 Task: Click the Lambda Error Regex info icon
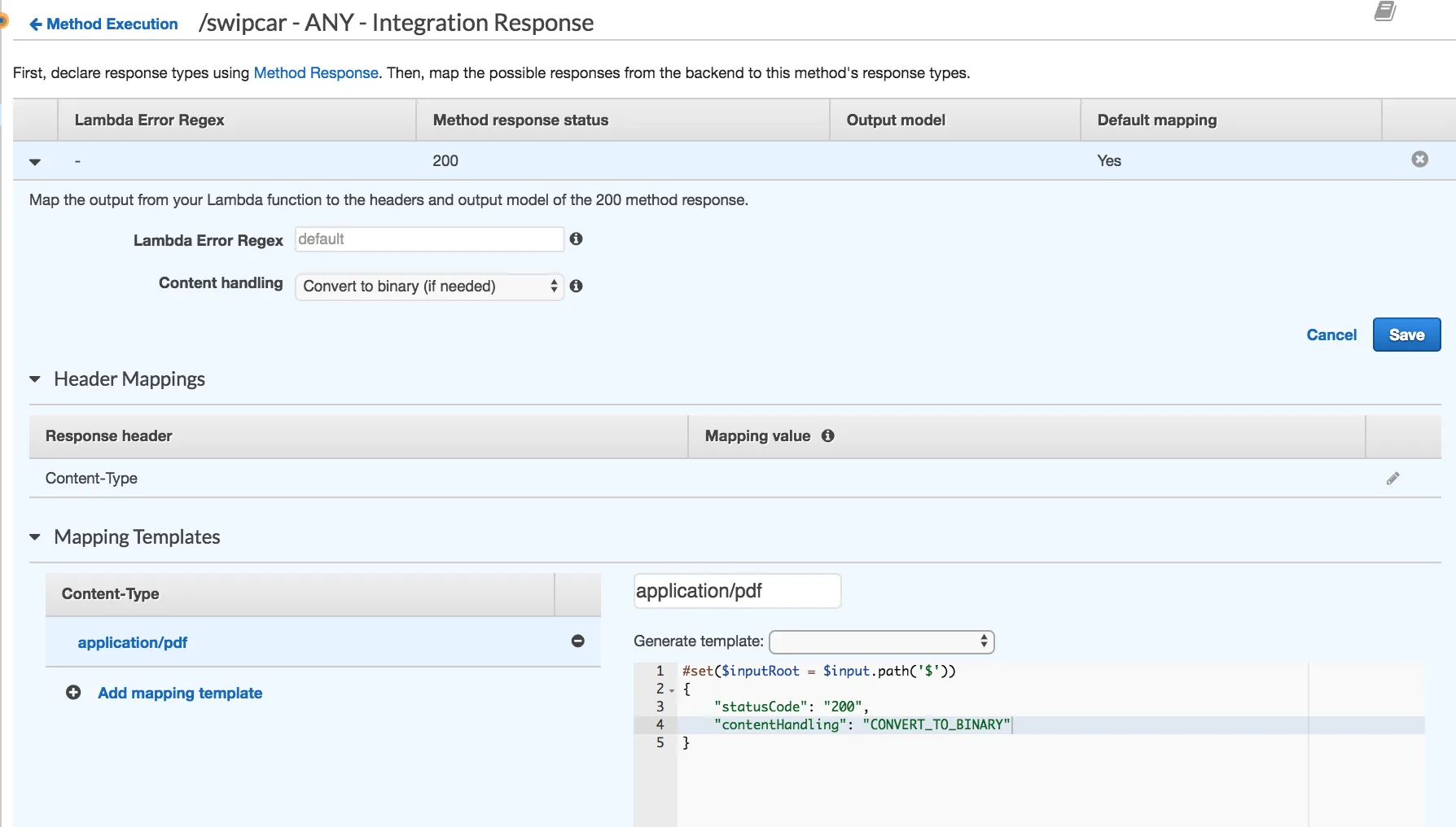click(x=576, y=238)
